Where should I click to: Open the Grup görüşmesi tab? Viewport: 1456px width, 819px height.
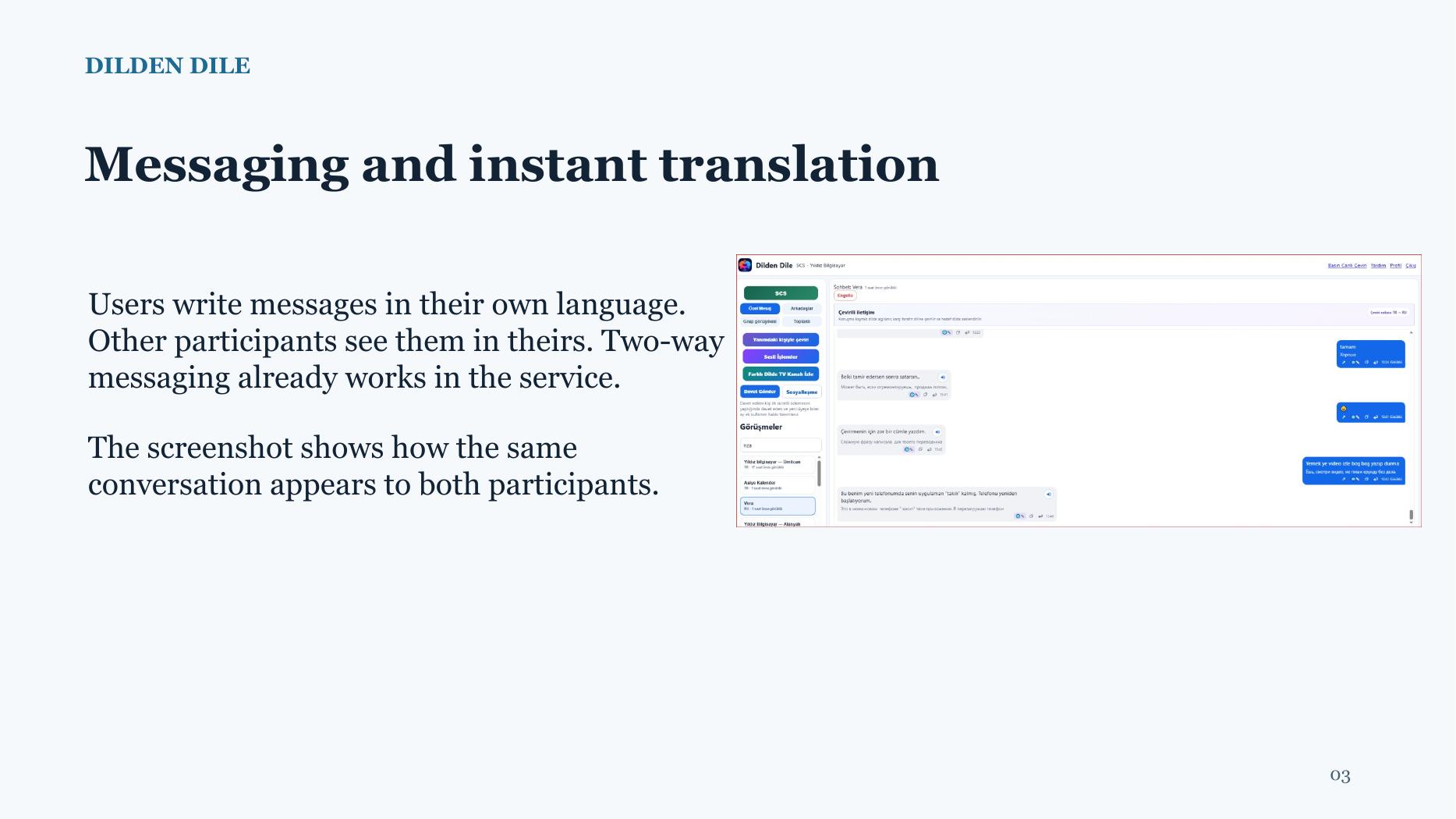coord(760,321)
